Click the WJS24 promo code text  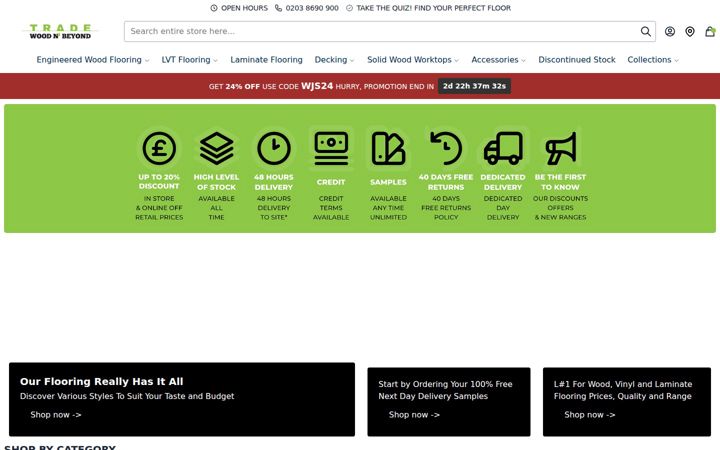[x=317, y=86]
